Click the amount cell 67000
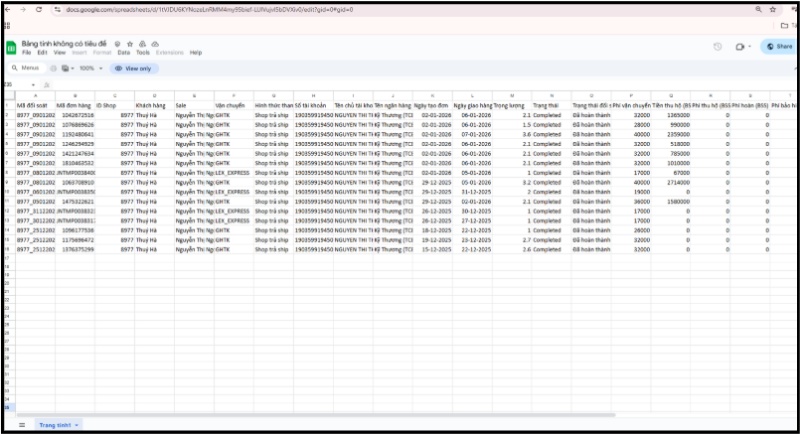 click(671, 173)
